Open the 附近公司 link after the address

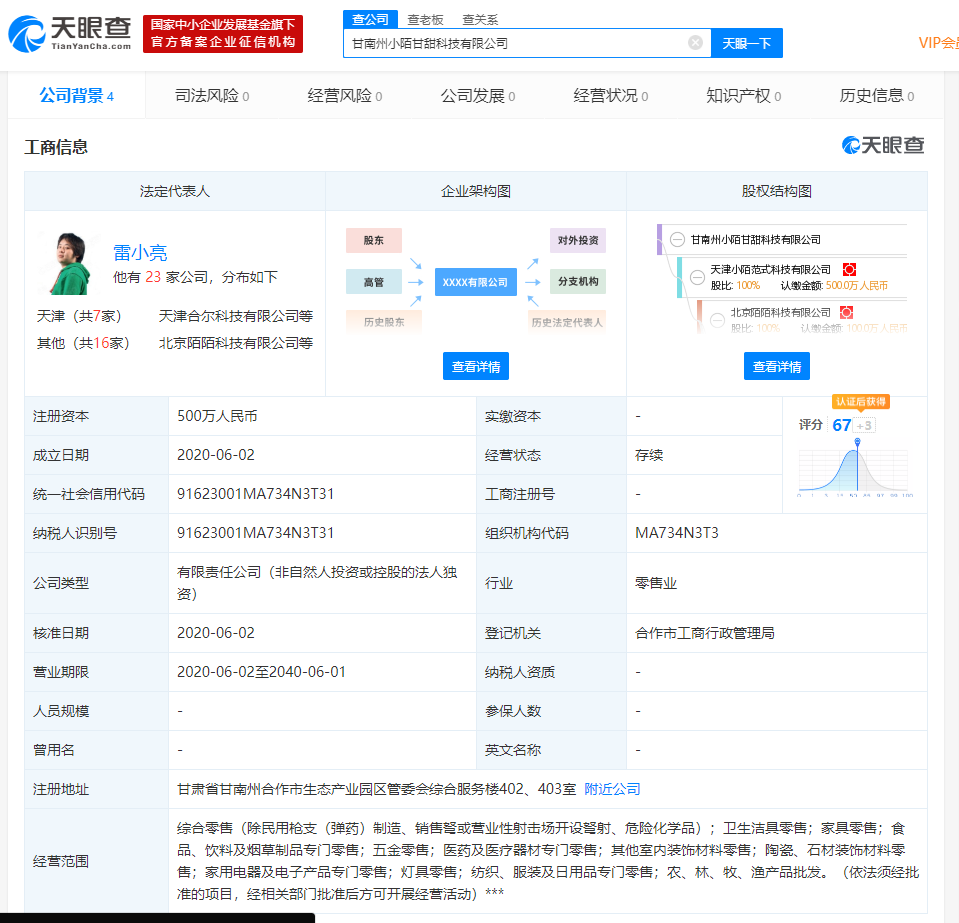(x=612, y=789)
